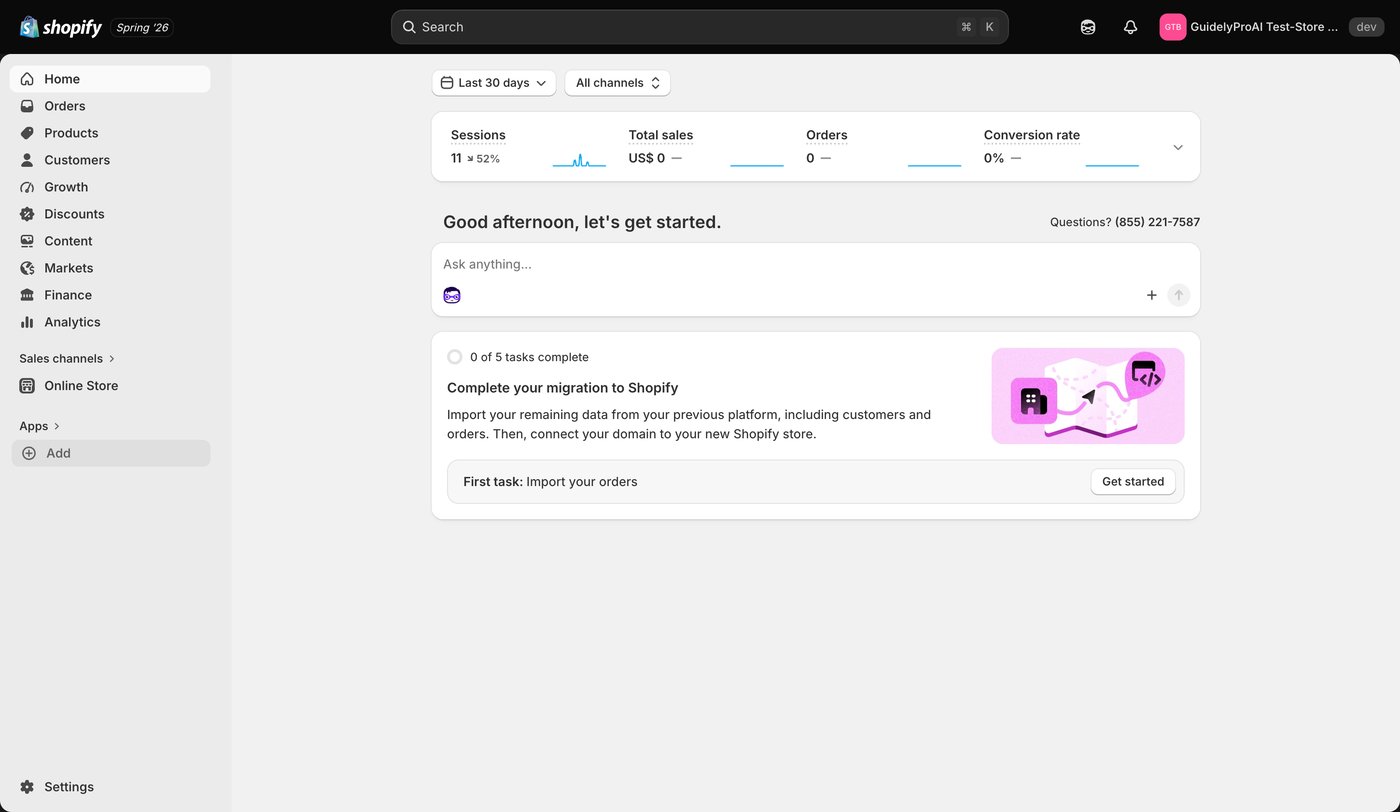The image size is (1400, 812).
Task: Open the Sidekick assistant icon in top bar
Action: point(1088,27)
